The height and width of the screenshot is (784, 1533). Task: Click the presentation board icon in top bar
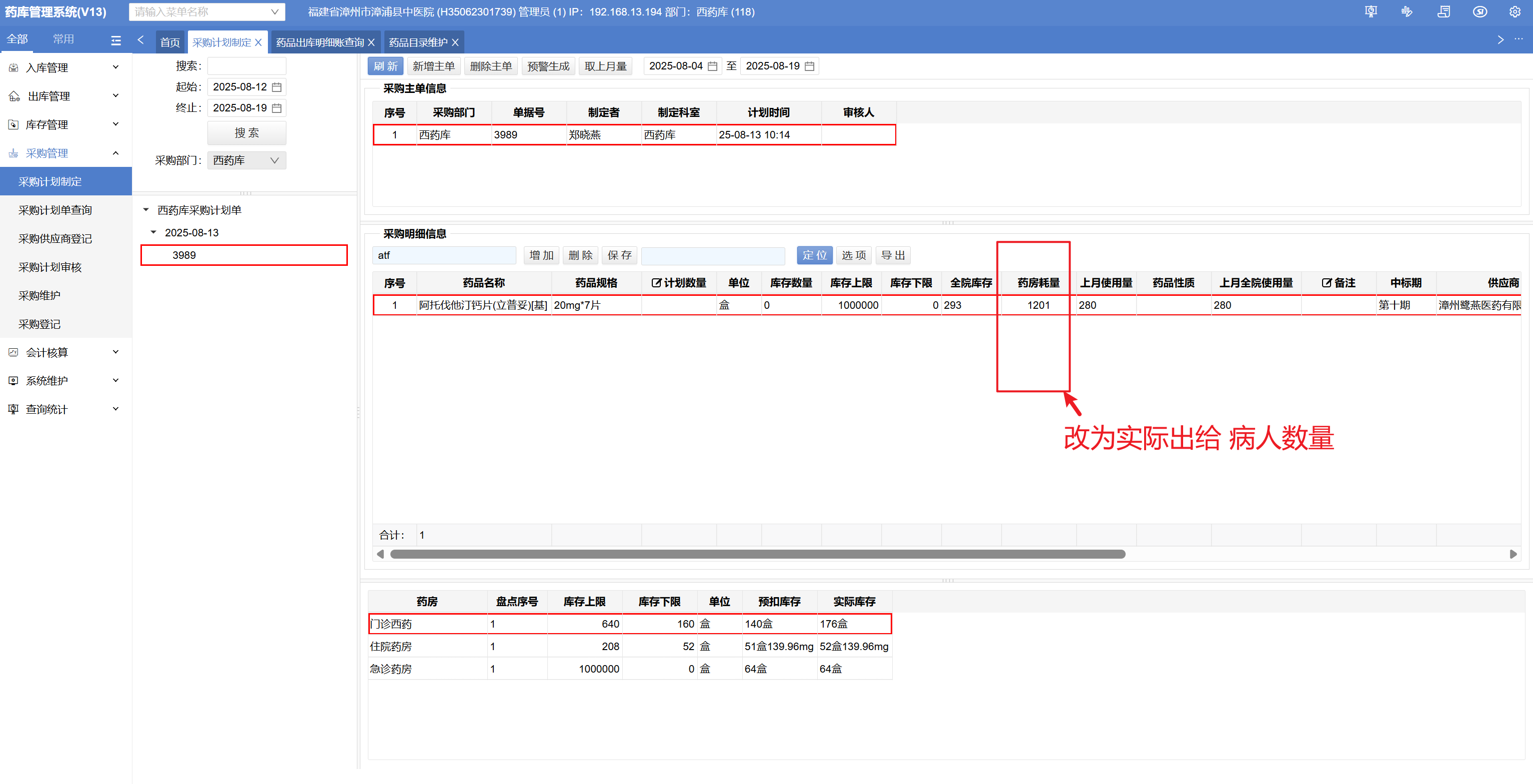coord(1371,12)
